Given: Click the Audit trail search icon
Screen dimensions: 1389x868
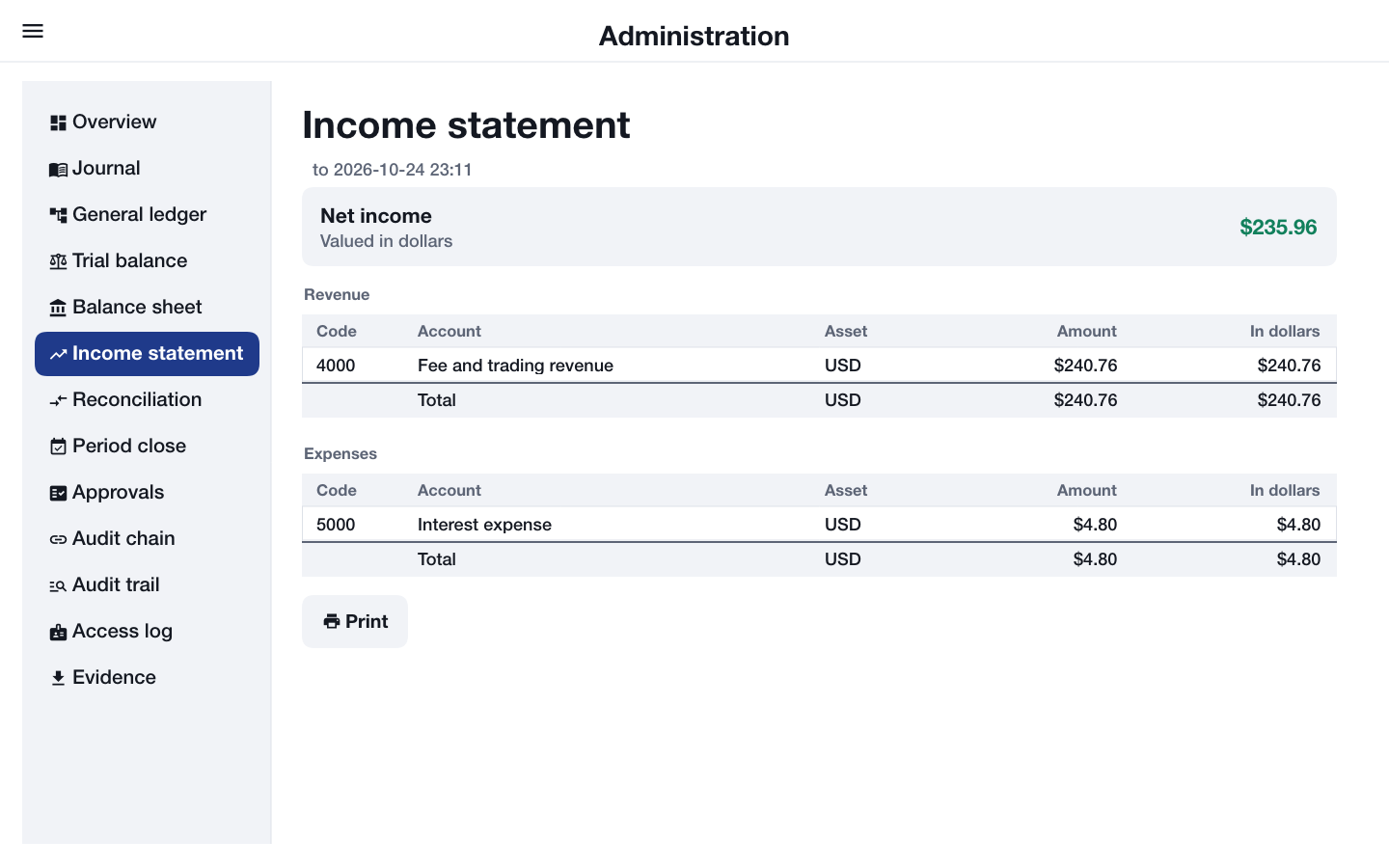Looking at the screenshot, I should (58, 585).
